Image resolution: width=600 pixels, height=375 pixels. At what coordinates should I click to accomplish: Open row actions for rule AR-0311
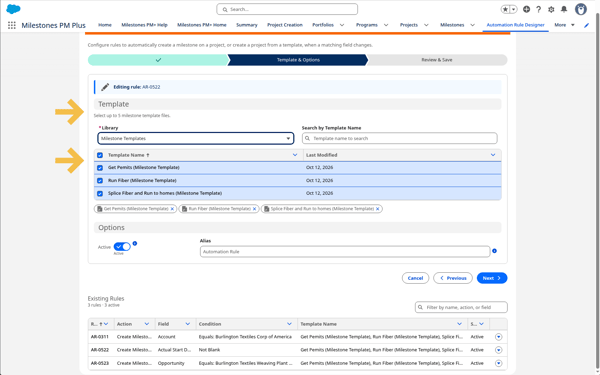pos(498,337)
